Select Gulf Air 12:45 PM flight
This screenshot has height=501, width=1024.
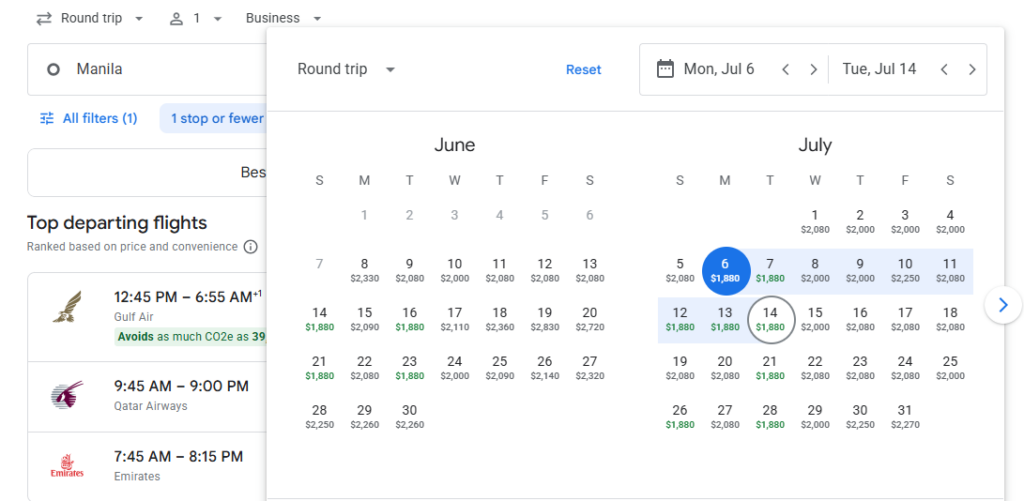click(147, 317)
